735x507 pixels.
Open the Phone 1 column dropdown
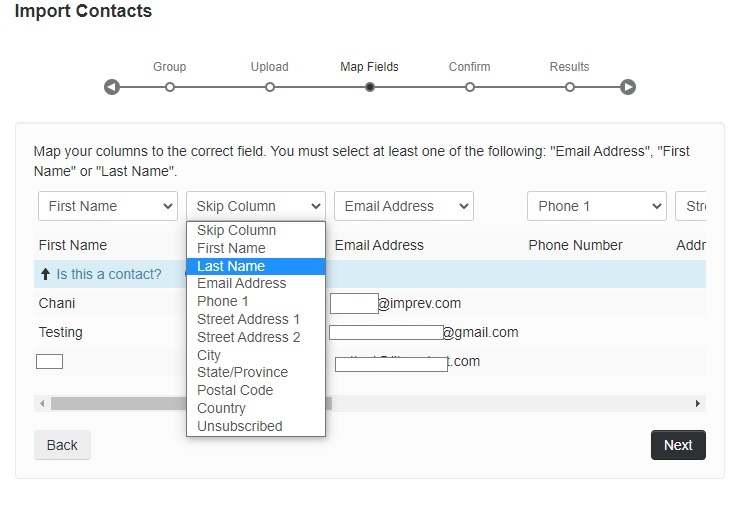(x=597, y=206)
